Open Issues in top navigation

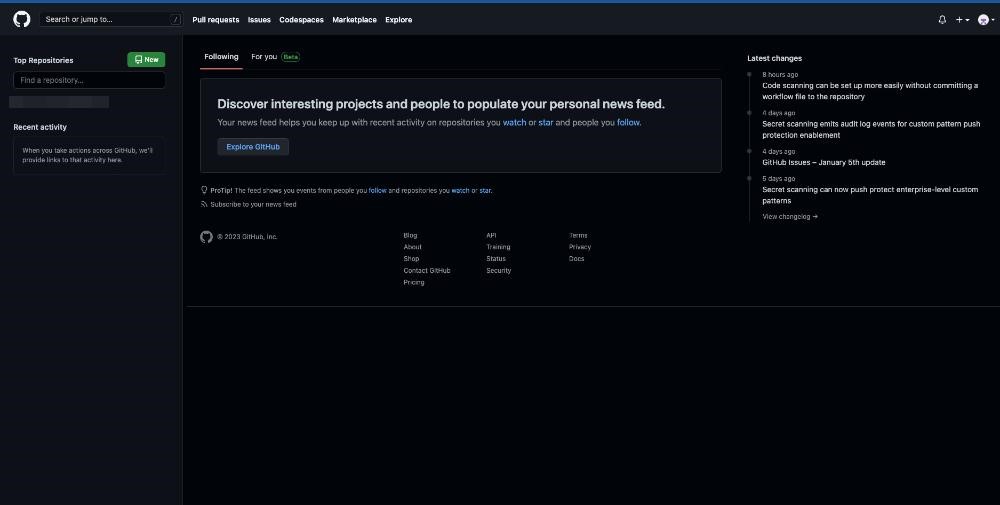coord(259,20)
